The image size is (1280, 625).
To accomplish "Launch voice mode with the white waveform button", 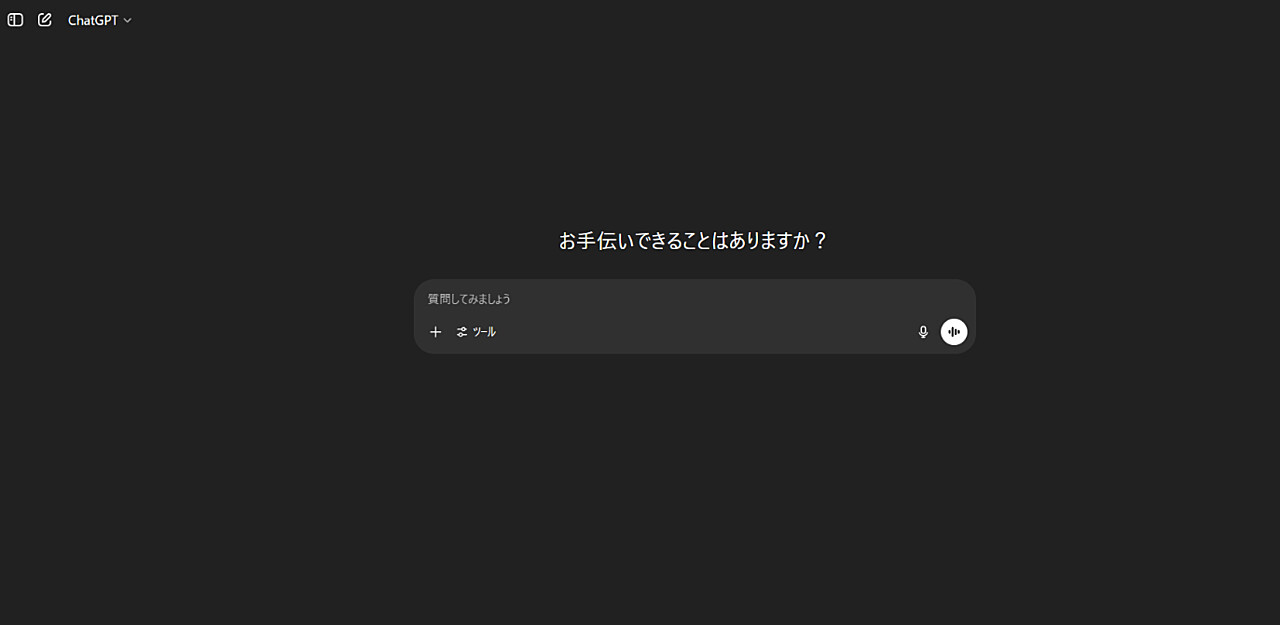I will point(954,332).
